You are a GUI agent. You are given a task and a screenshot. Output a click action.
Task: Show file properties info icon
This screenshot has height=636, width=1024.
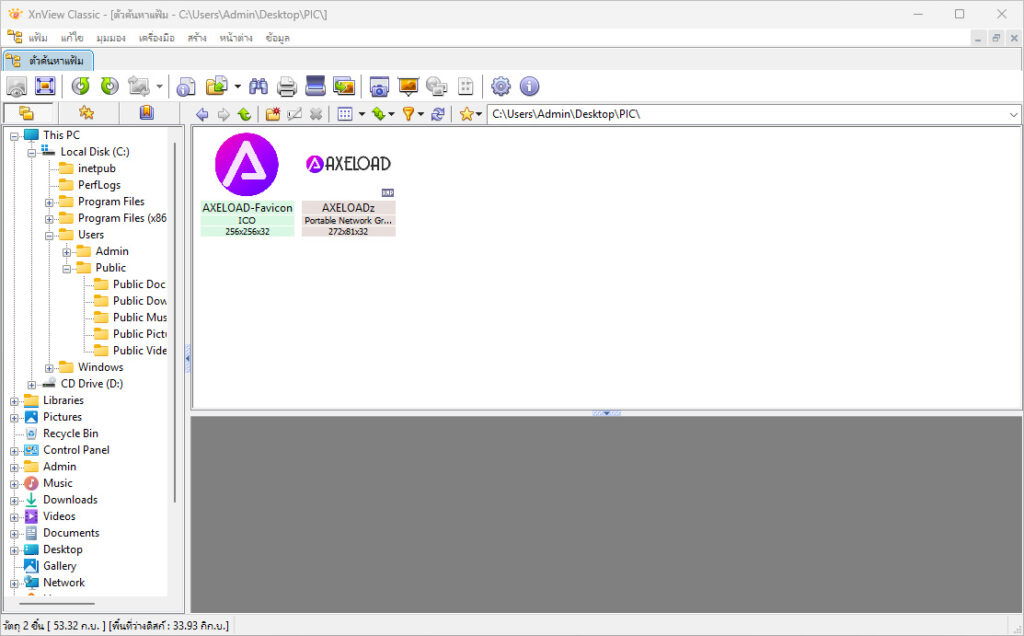click(x=186, y=86)
